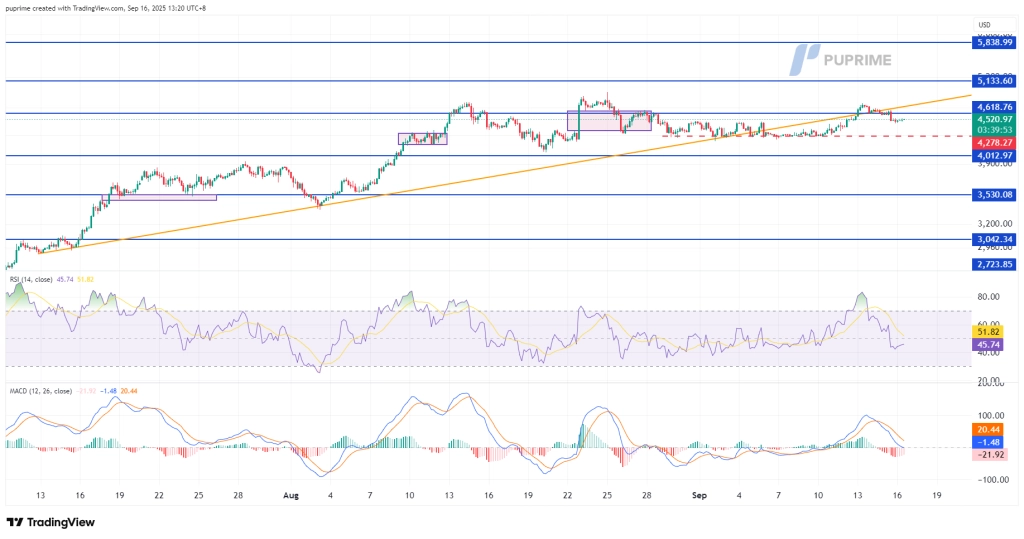Select the 5,133.60 price level label

click(993, 81)
